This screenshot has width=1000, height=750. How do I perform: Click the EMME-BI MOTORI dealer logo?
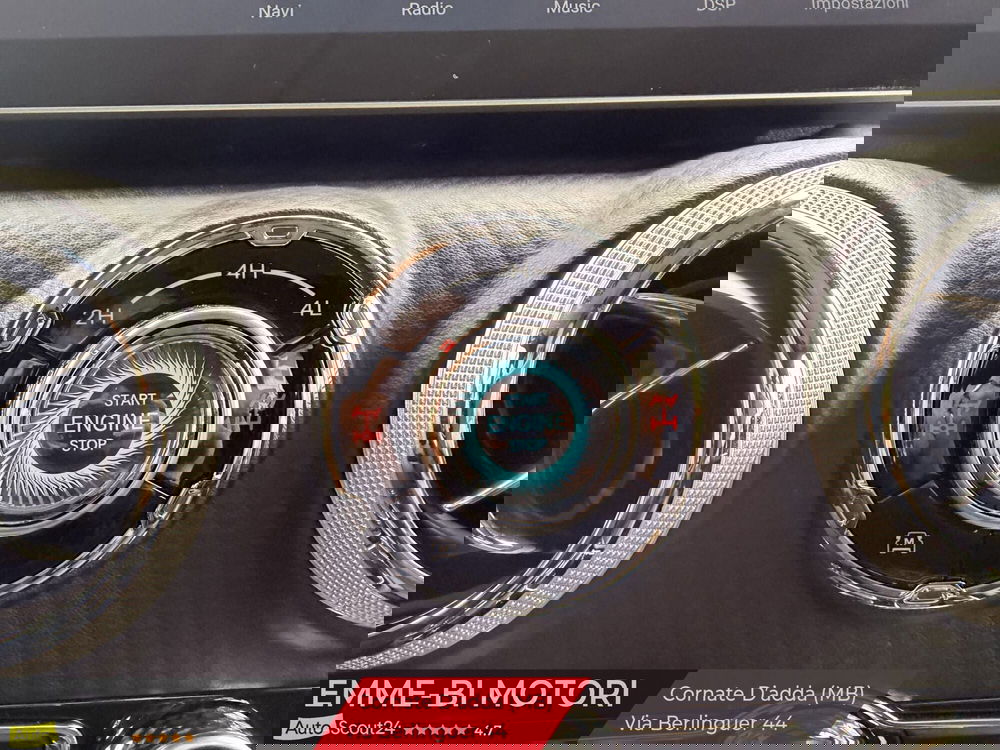tap(477, 693)
